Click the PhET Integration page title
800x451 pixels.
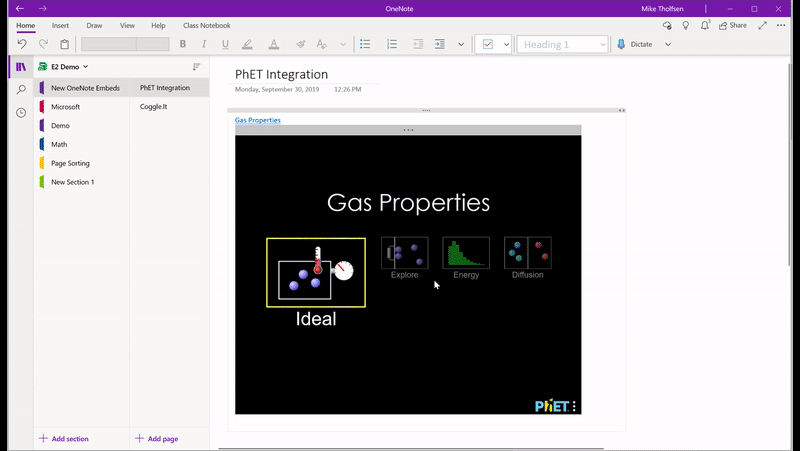[282, 74]
